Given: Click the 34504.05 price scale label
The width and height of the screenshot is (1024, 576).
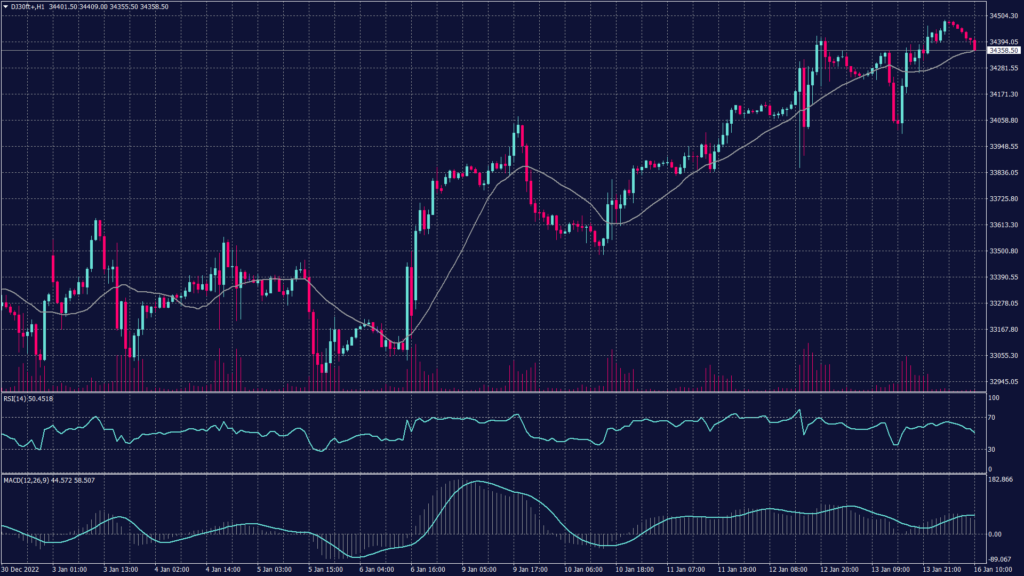Looking at the screenshot, I should click(1003, 17).
